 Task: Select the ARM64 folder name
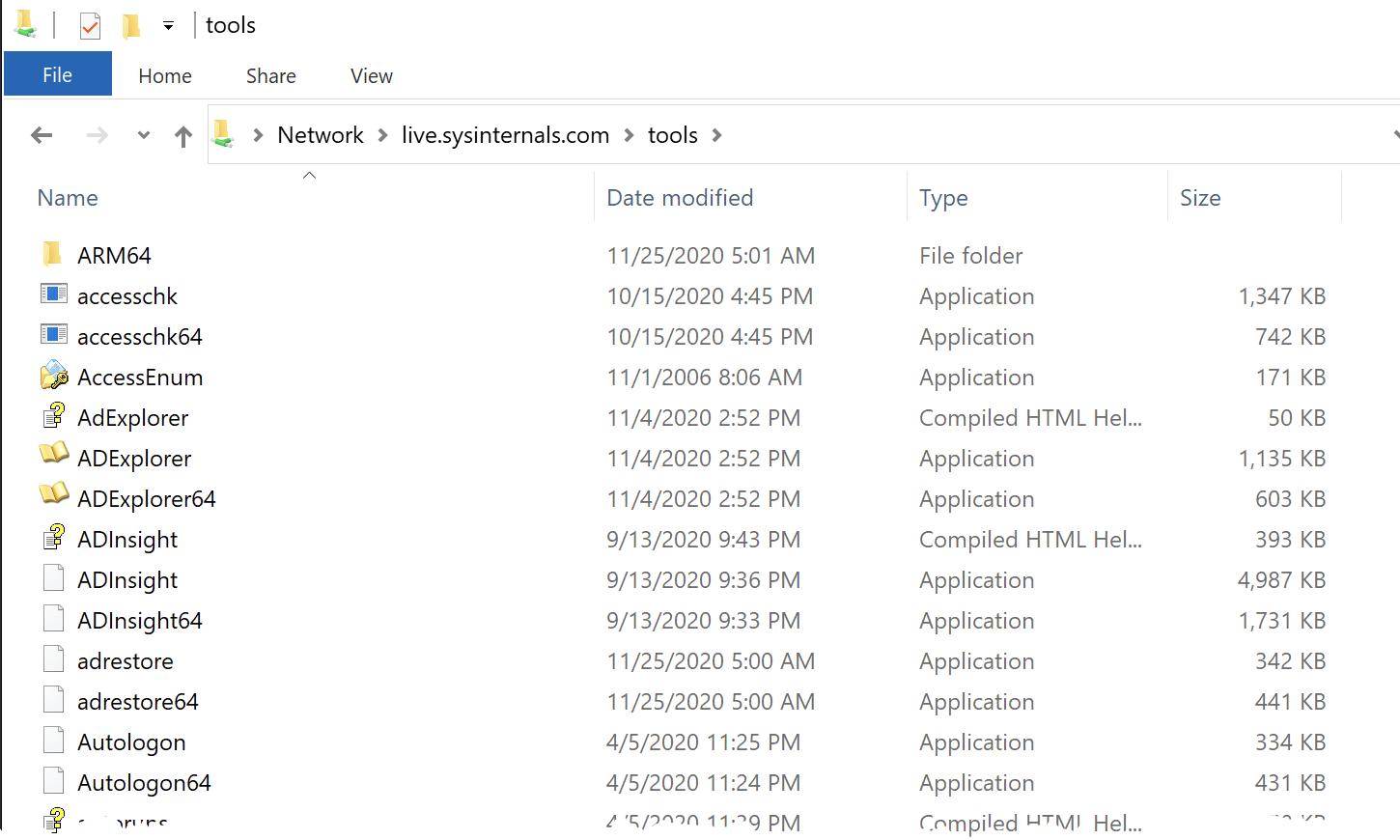click(x=114, y=256)
